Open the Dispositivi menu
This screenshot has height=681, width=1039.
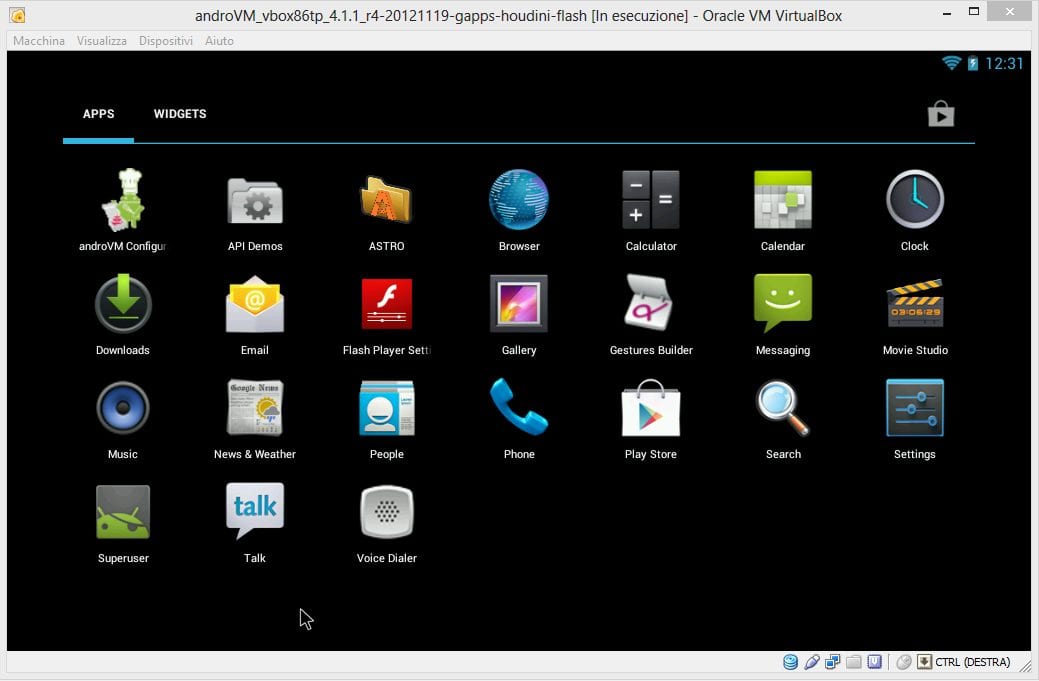click(165, 41)
